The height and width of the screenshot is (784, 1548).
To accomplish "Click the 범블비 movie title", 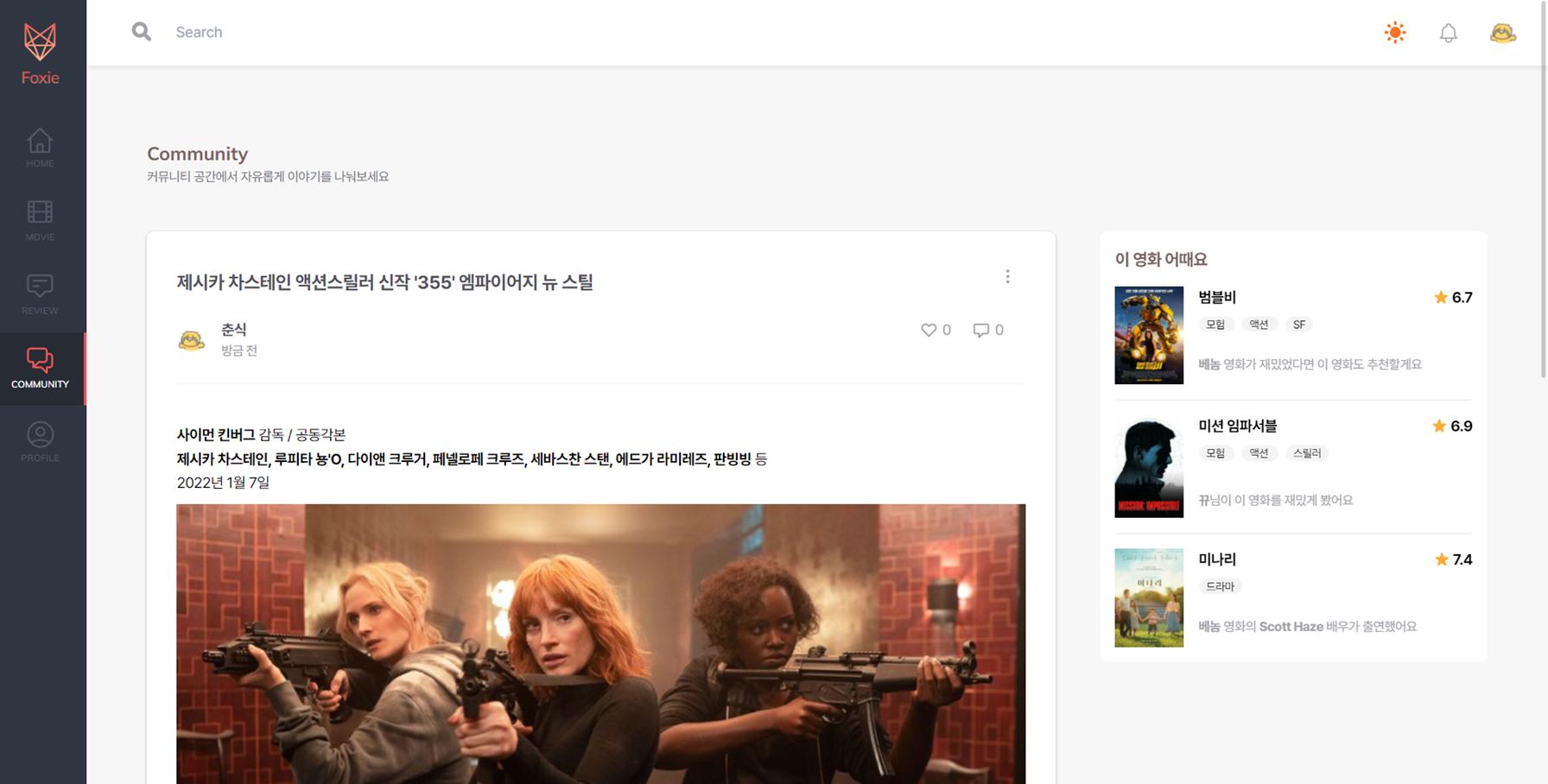I will tap(1217, 297).
